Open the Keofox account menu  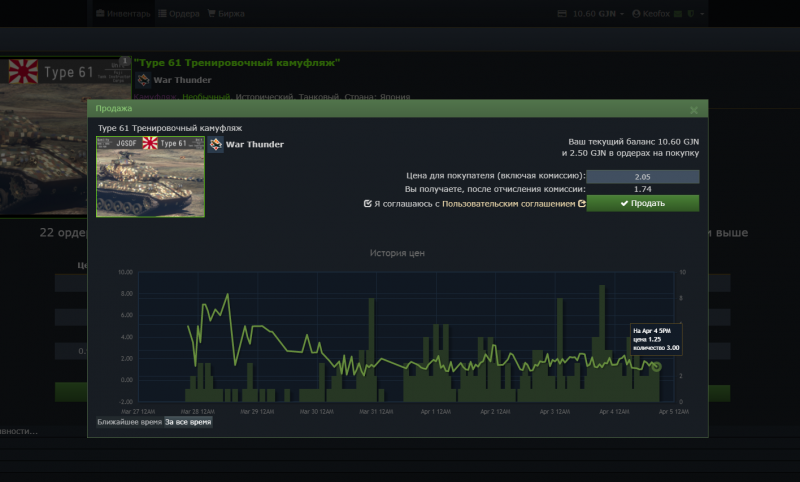pos(651,14)
